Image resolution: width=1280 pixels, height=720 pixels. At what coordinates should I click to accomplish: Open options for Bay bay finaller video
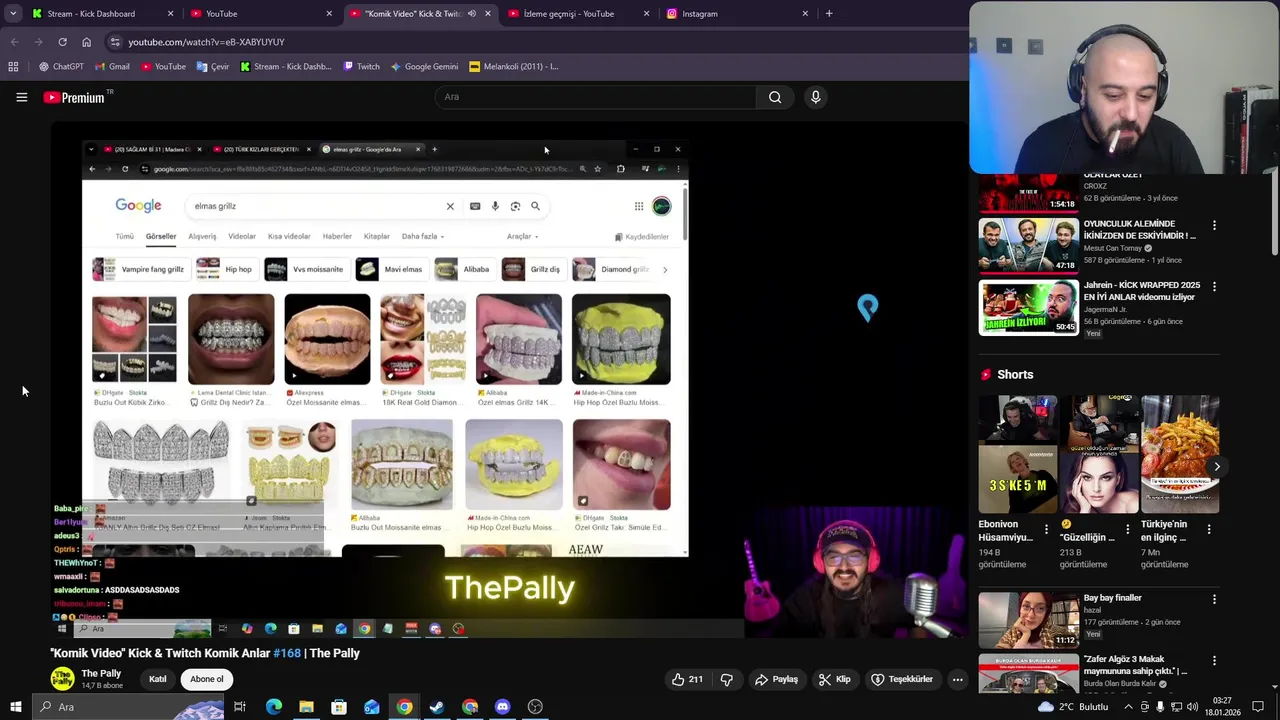point(1214,599)
